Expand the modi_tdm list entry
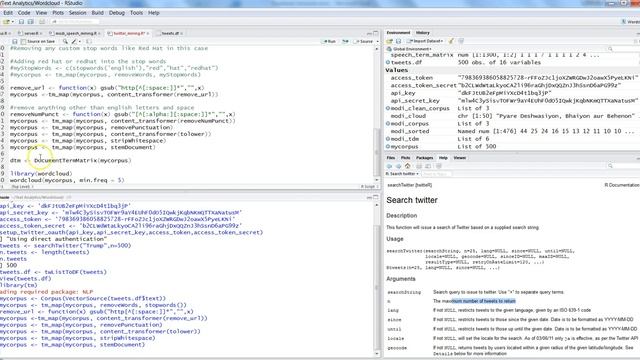 point(388,139)
